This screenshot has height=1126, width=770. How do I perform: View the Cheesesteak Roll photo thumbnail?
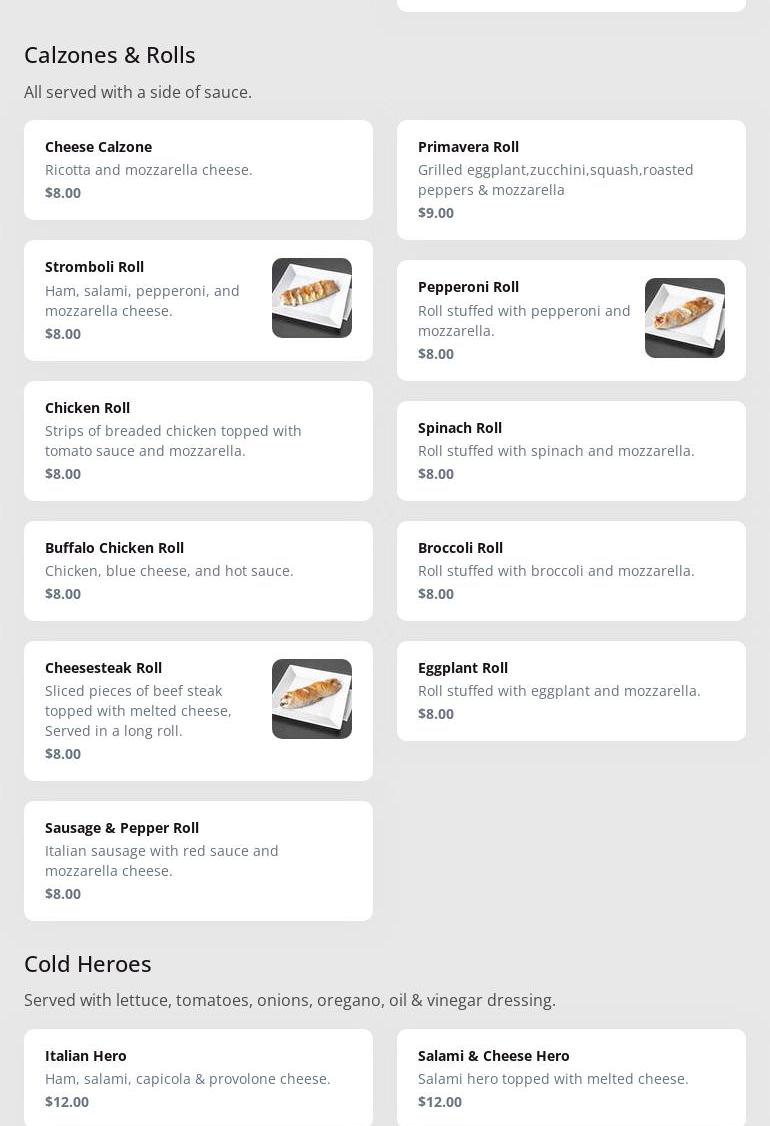click(312, 699)
